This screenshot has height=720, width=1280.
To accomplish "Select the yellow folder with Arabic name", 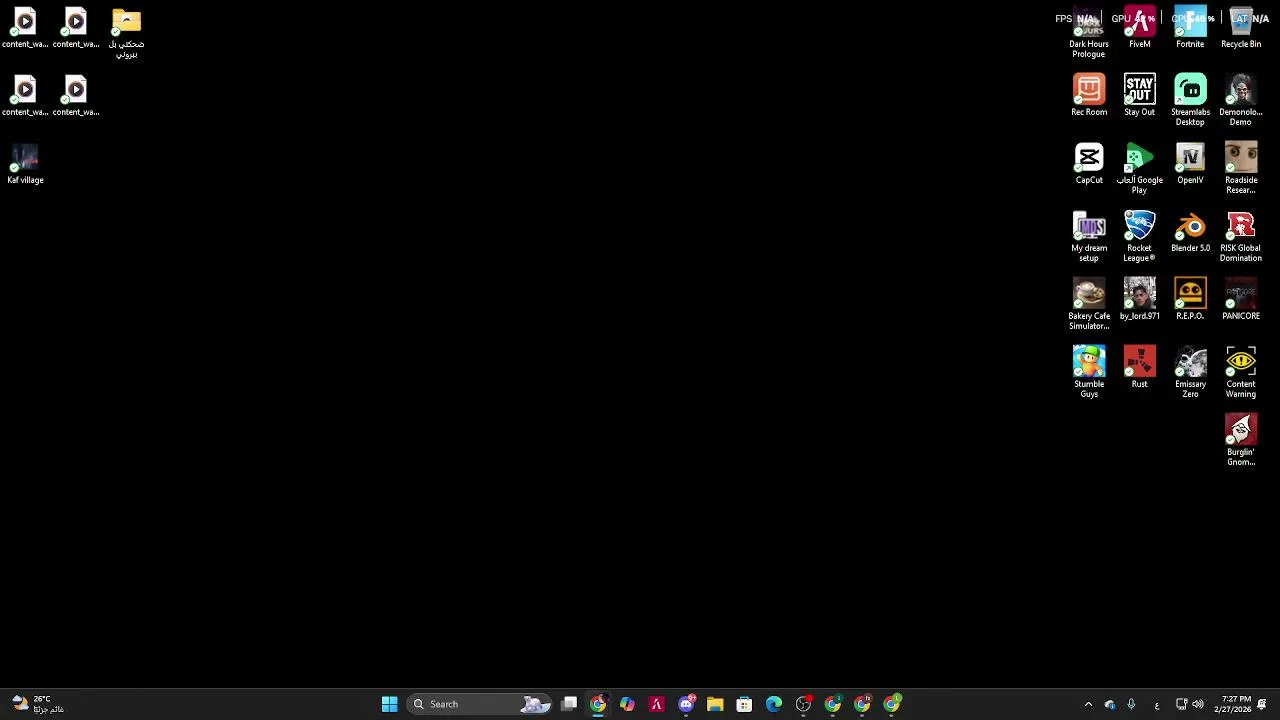I will tap(126, 32).
